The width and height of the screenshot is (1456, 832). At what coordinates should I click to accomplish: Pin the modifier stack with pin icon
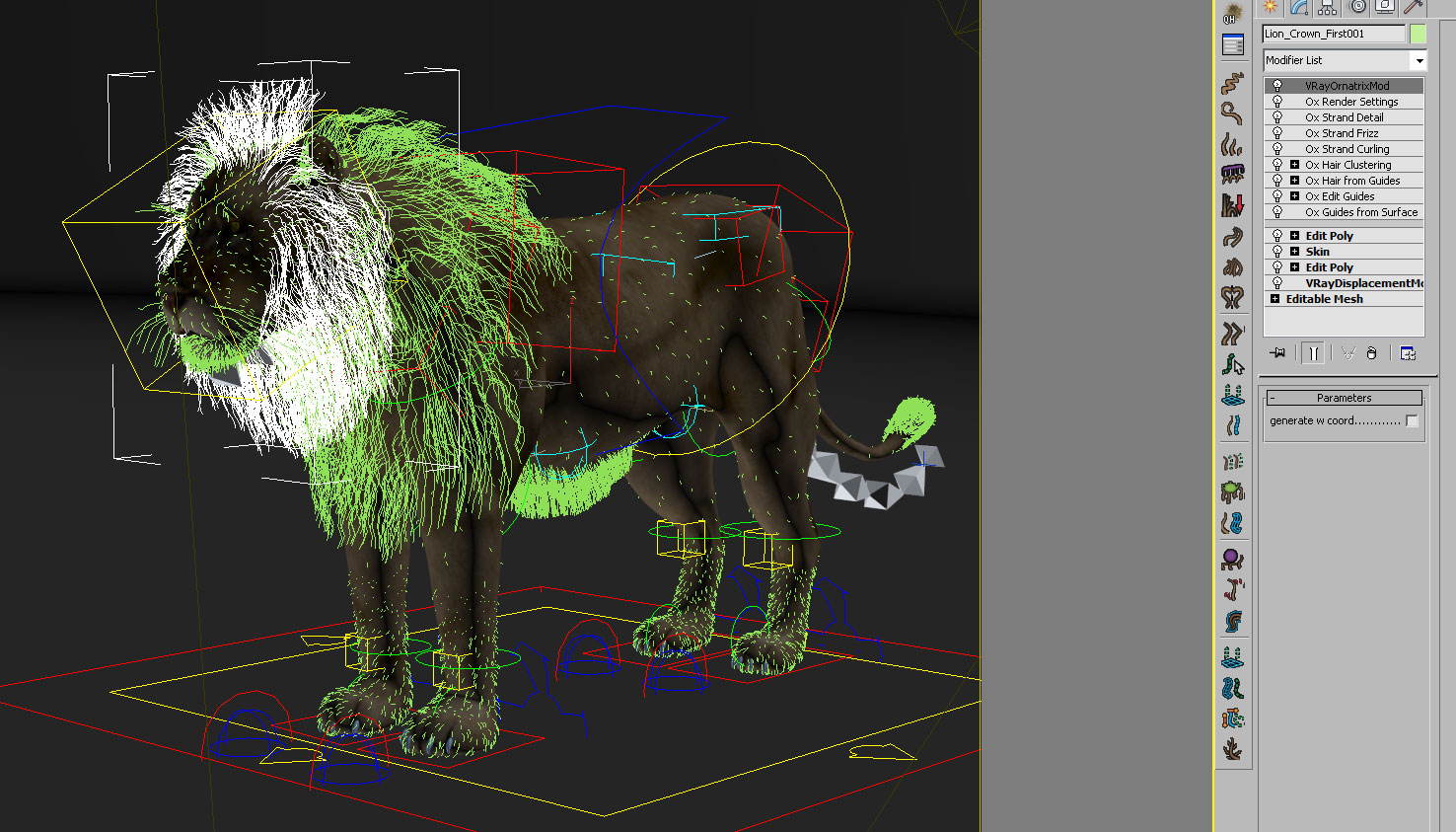pyautogui.click(x=1277, y=353)
